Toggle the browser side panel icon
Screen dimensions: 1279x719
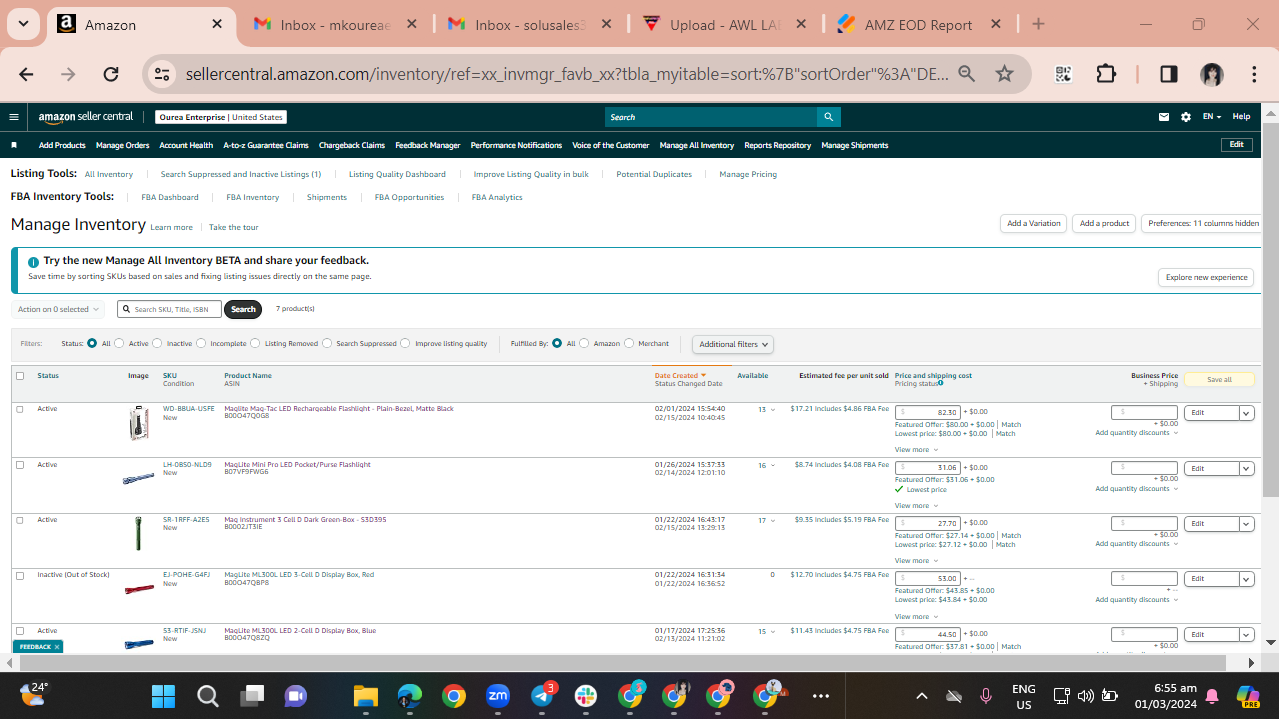click(1169, 74)
